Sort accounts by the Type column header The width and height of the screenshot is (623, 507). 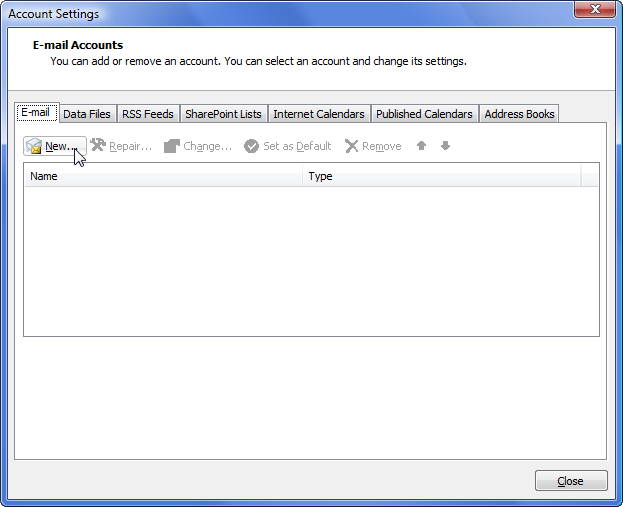point(440,176)
